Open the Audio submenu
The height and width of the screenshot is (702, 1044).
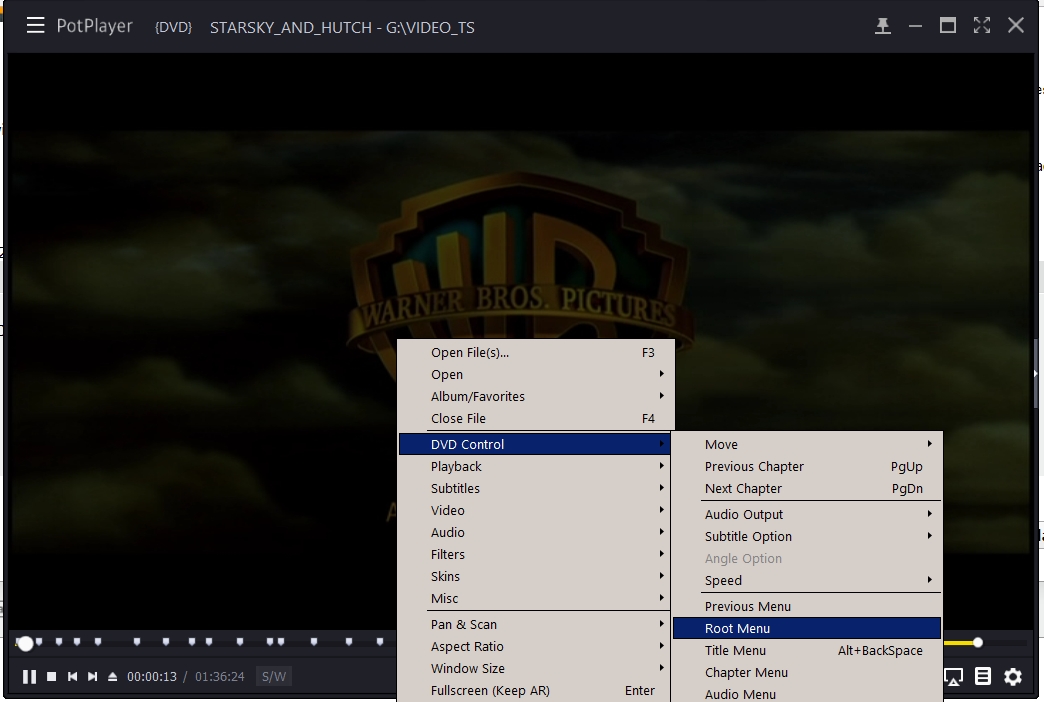[537, 533]
